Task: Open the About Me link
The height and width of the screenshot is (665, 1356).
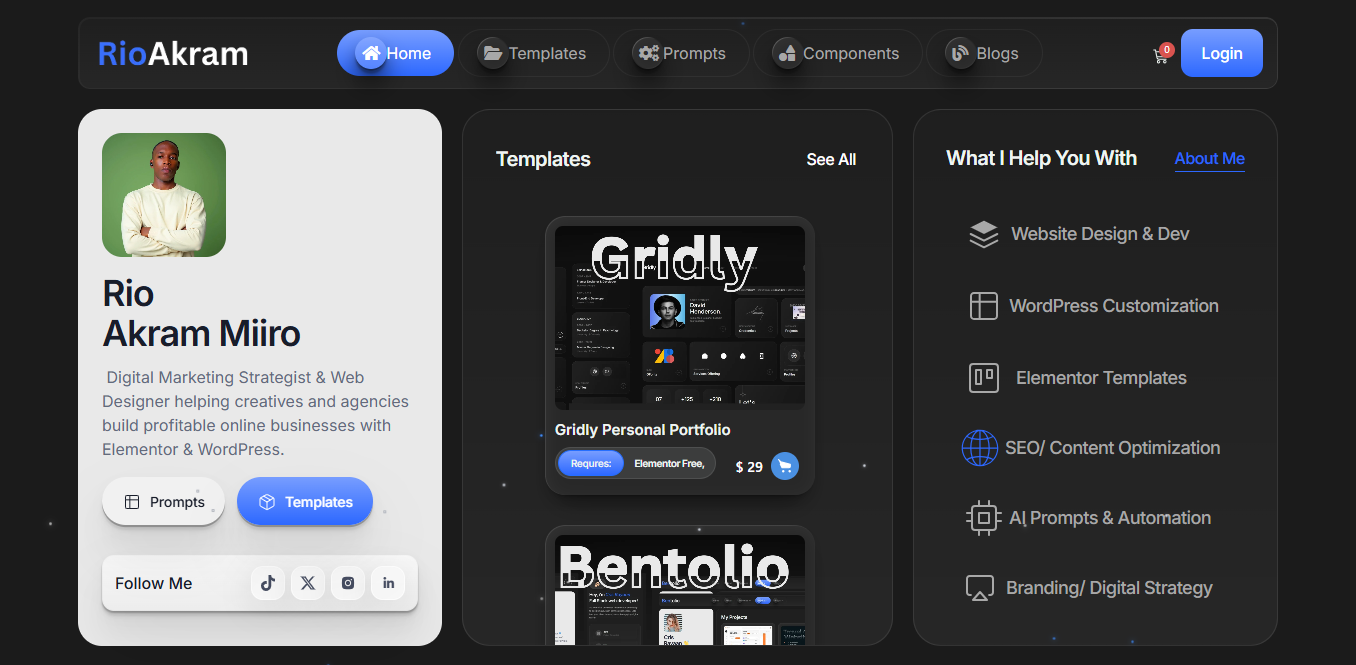Action: click(x=1209, y=158)
